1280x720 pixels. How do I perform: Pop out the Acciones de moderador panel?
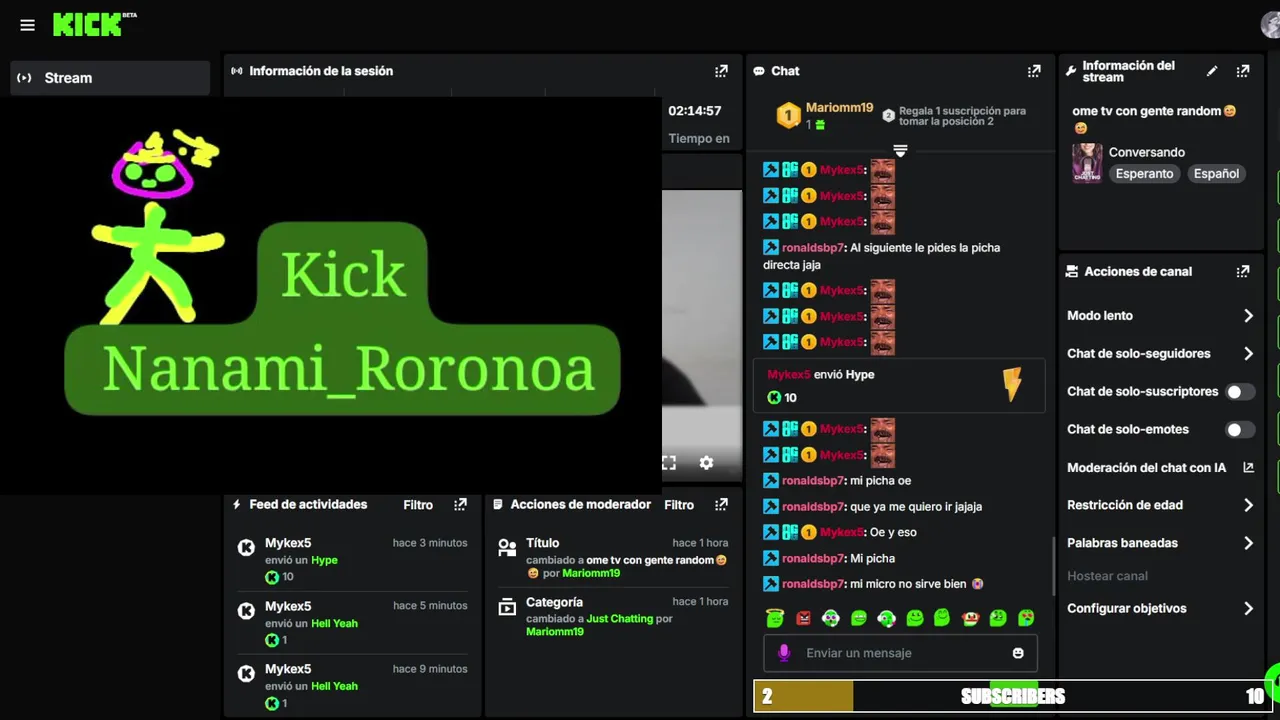coord(721,505)
